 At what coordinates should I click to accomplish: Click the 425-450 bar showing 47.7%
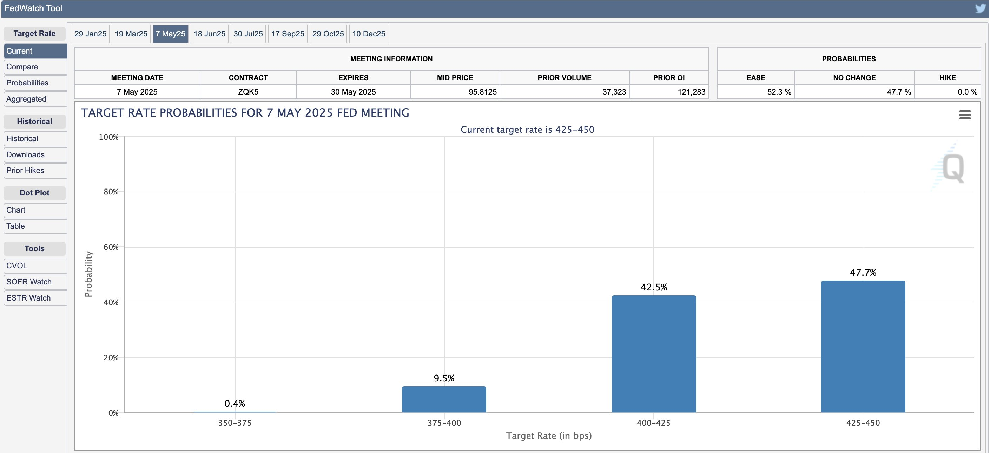click(x=863, y=346)
